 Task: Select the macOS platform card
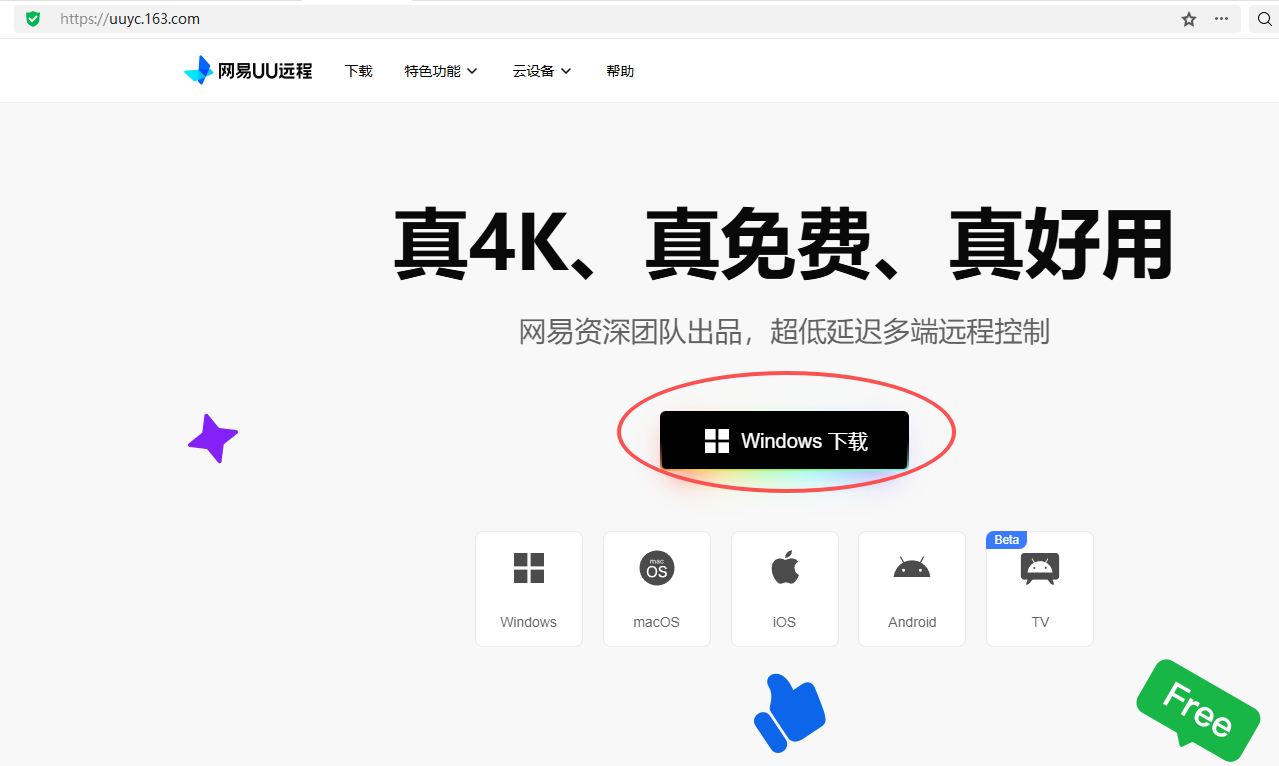[x=656, y=589]
